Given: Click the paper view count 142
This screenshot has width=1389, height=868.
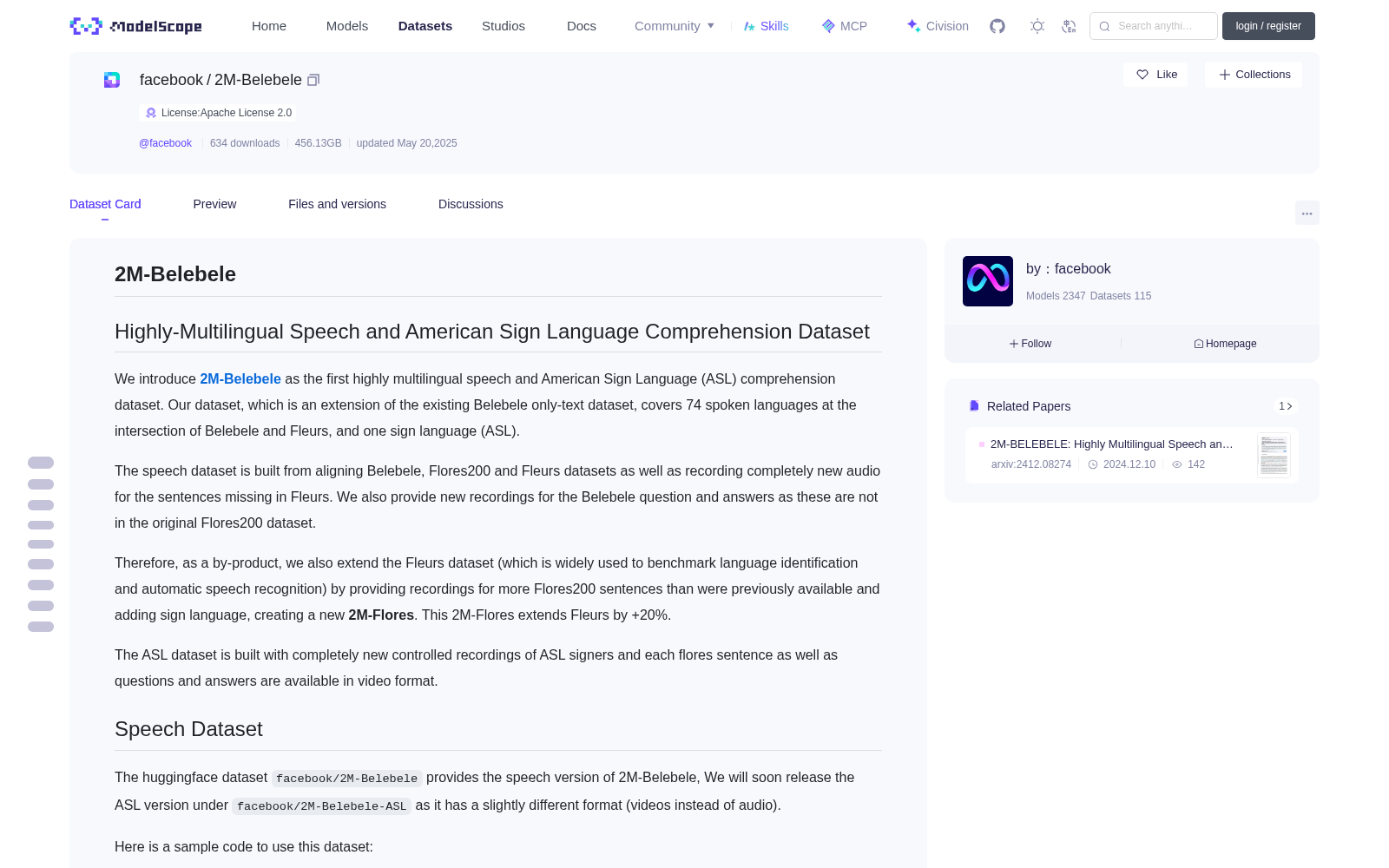Looking at the screenshot, I should point(1196,464).
